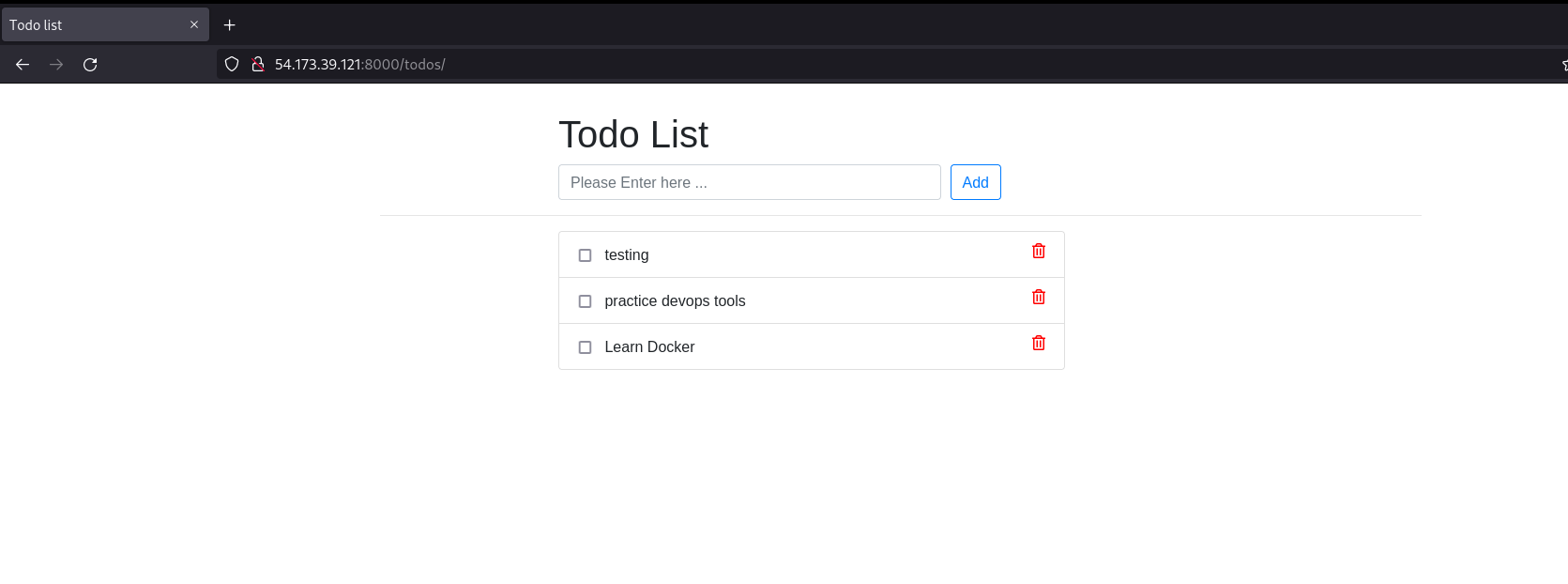
Task: Go back to the previous page
Action: pos(22,64)
